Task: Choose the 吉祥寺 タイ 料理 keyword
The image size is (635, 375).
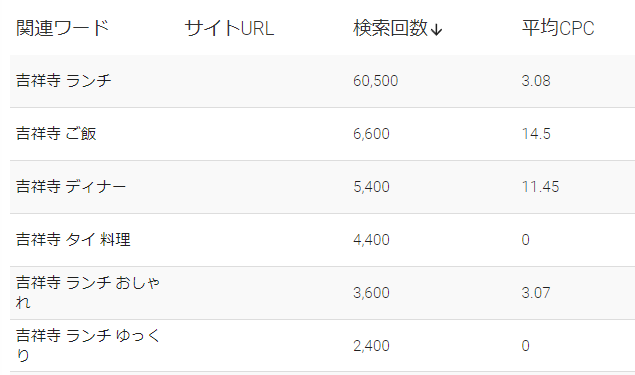Action: click(73, 239)
